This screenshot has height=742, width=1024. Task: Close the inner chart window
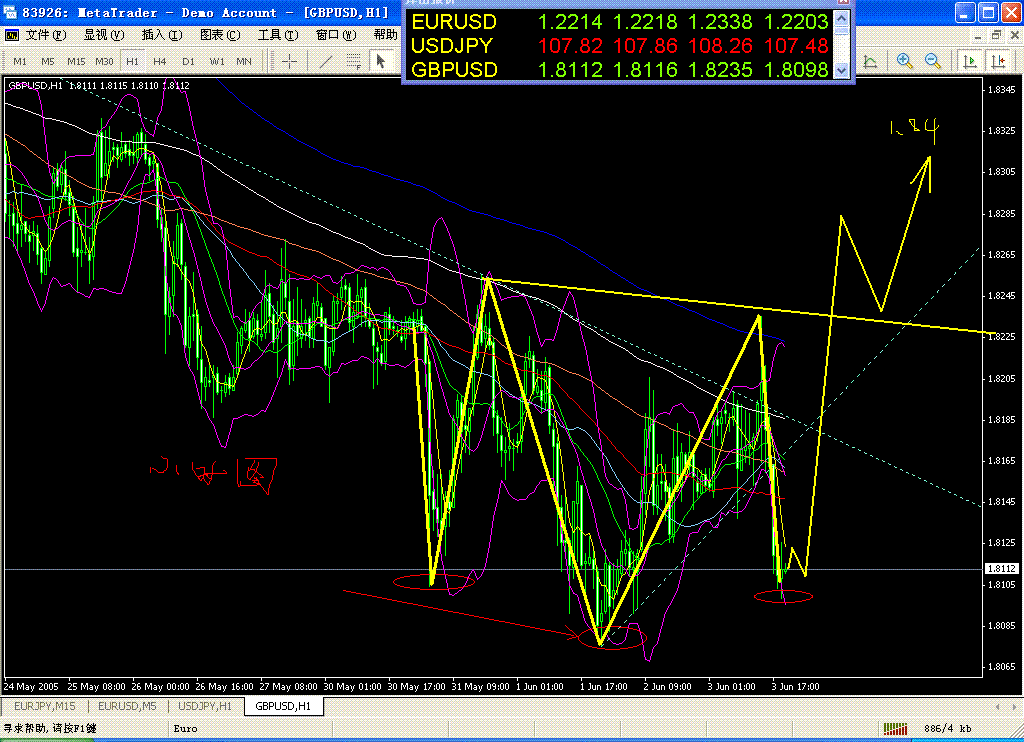click(1015, 35)
